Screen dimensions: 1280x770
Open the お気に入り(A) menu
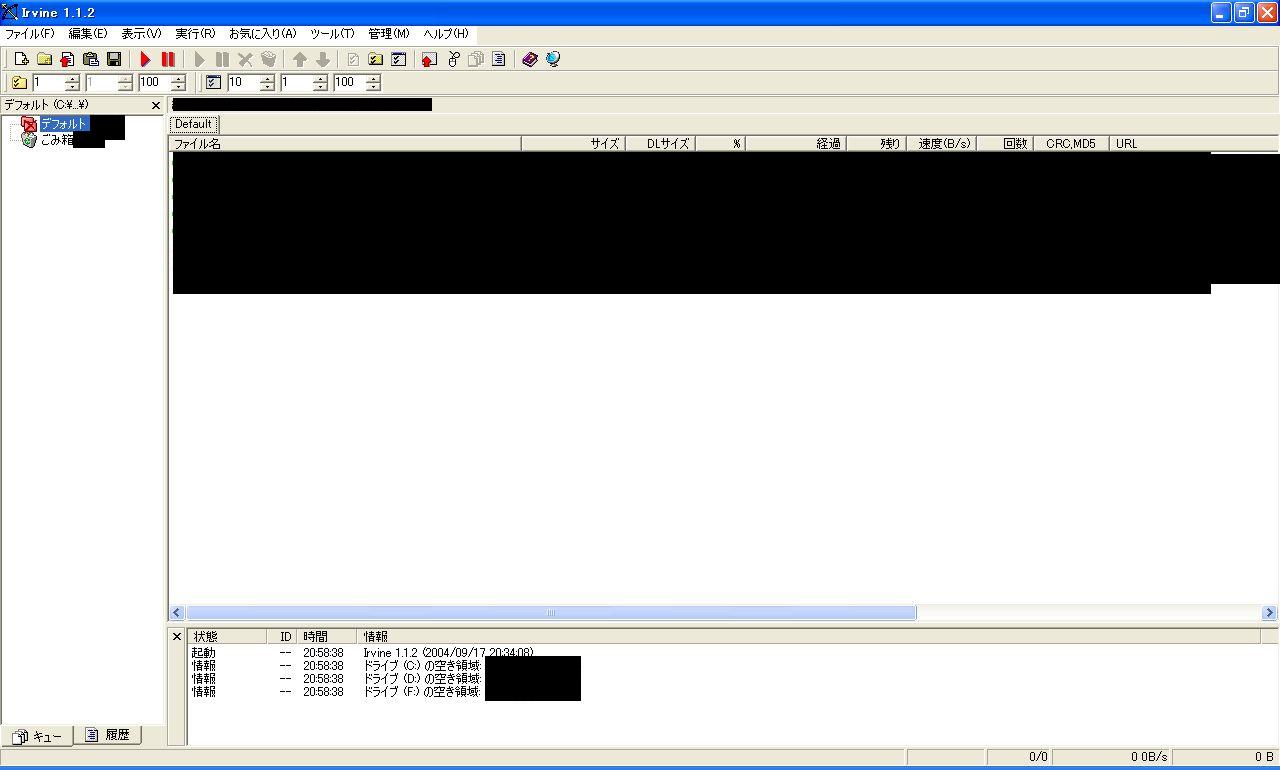(263, 34)
